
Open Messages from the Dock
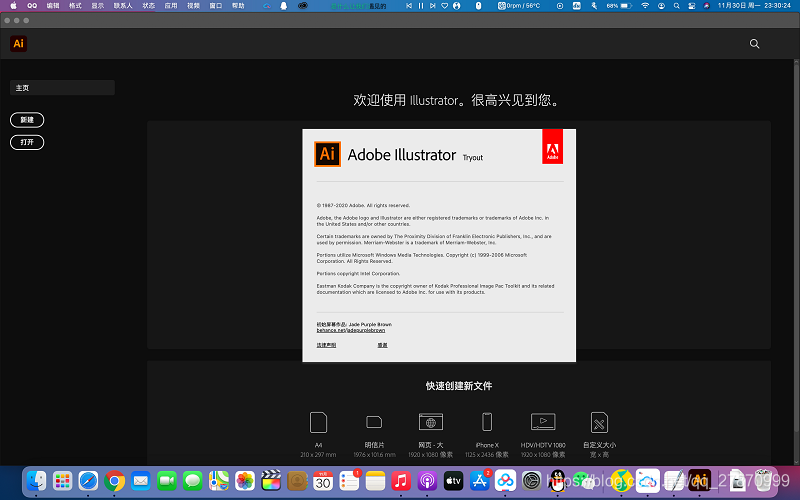(192, 481)
